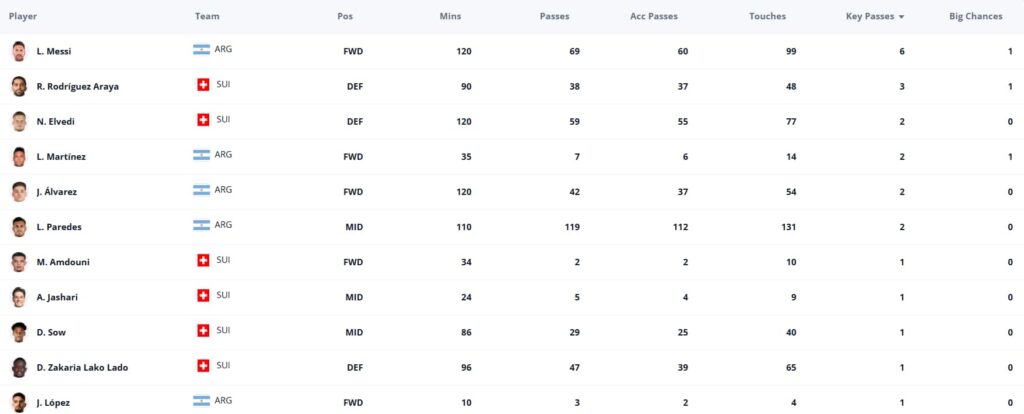Click J. López's avatar thumbnail
Viewport: 1024px width, 414px height.
pyautogui.click(x=19, y=402)
